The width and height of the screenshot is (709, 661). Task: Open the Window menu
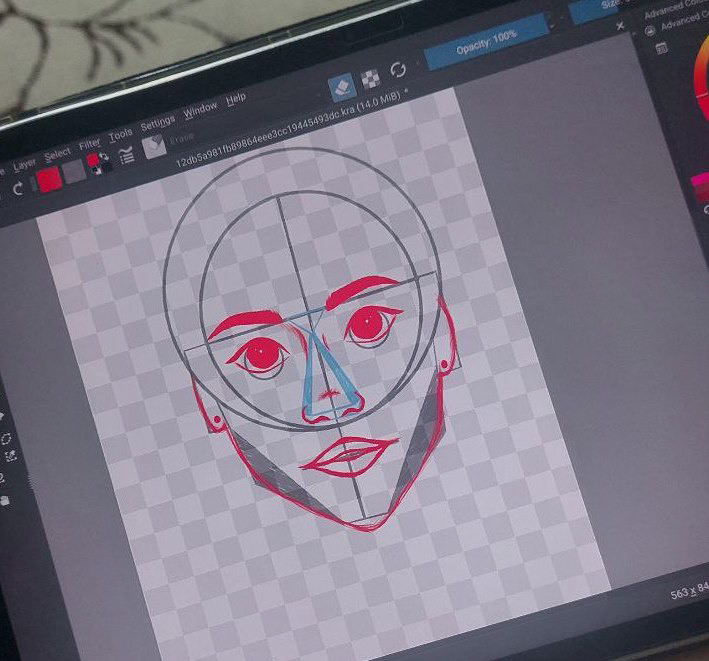[x=200, y=109]
